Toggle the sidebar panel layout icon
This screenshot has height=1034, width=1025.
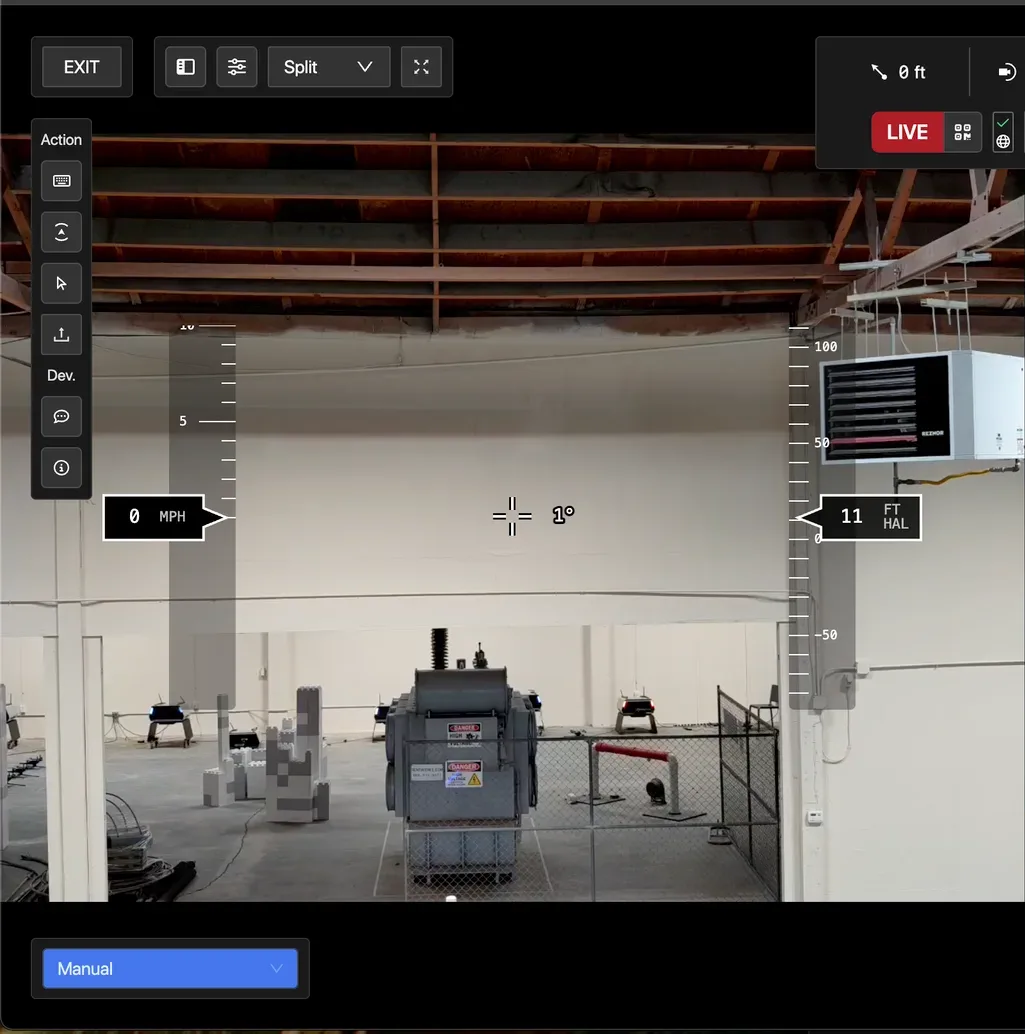tap(185, 67)
